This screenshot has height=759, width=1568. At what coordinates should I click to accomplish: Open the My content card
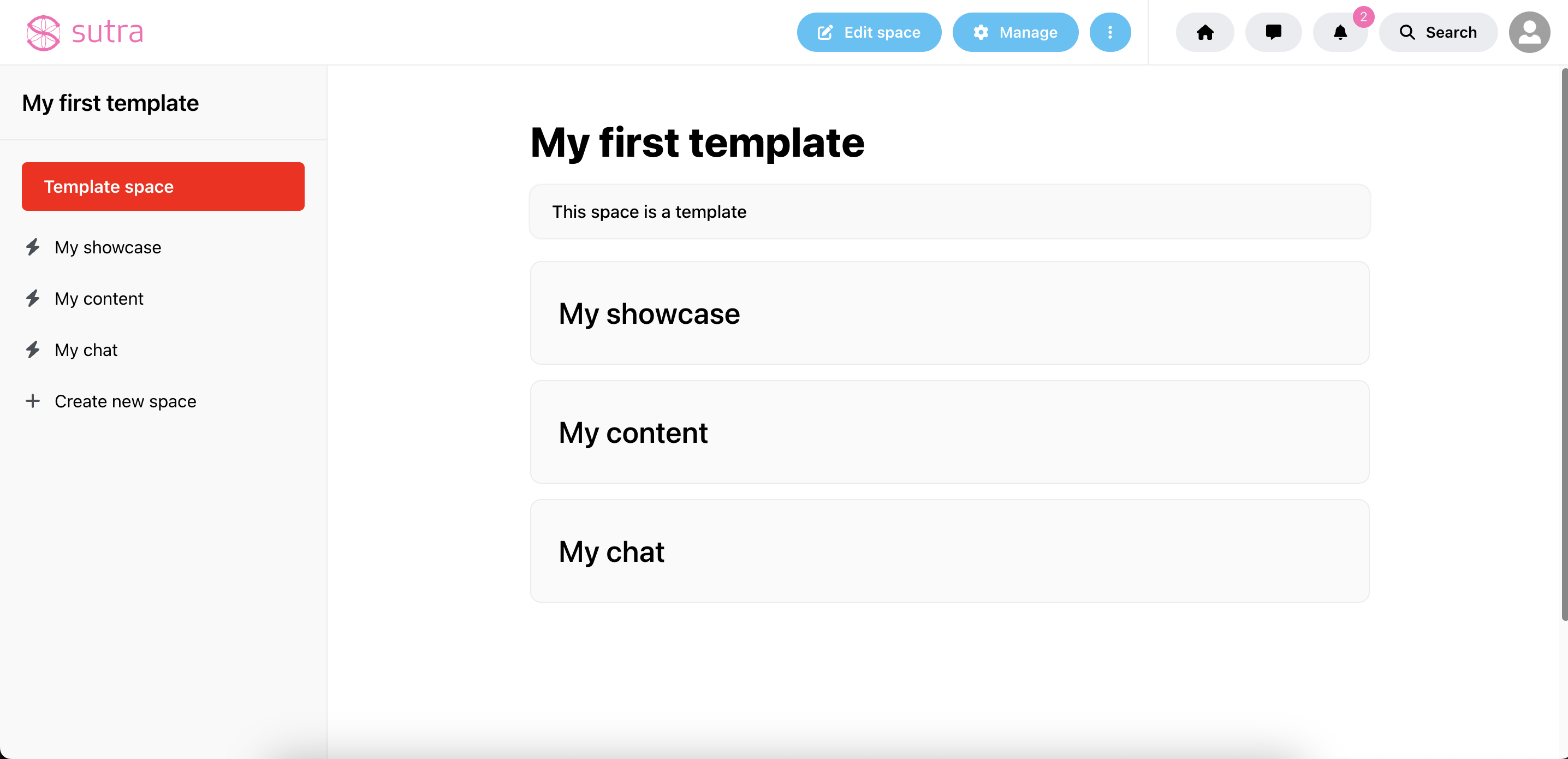tap(949, 432)
